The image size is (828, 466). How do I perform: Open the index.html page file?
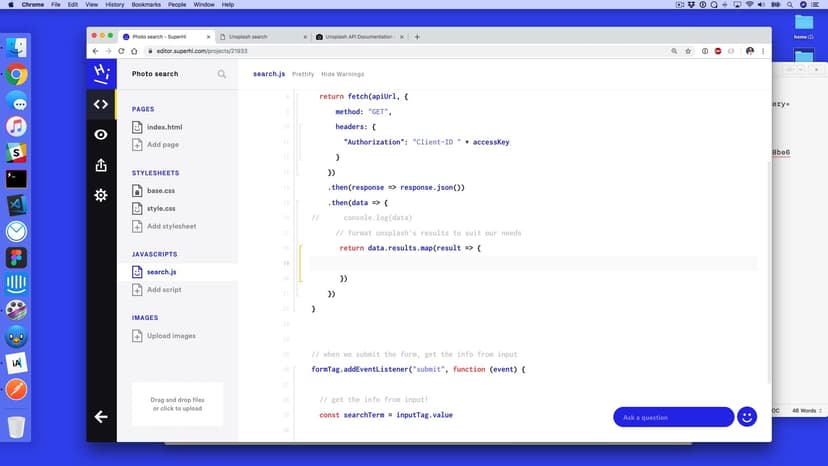pyautogui.click(x=164, y=128)
